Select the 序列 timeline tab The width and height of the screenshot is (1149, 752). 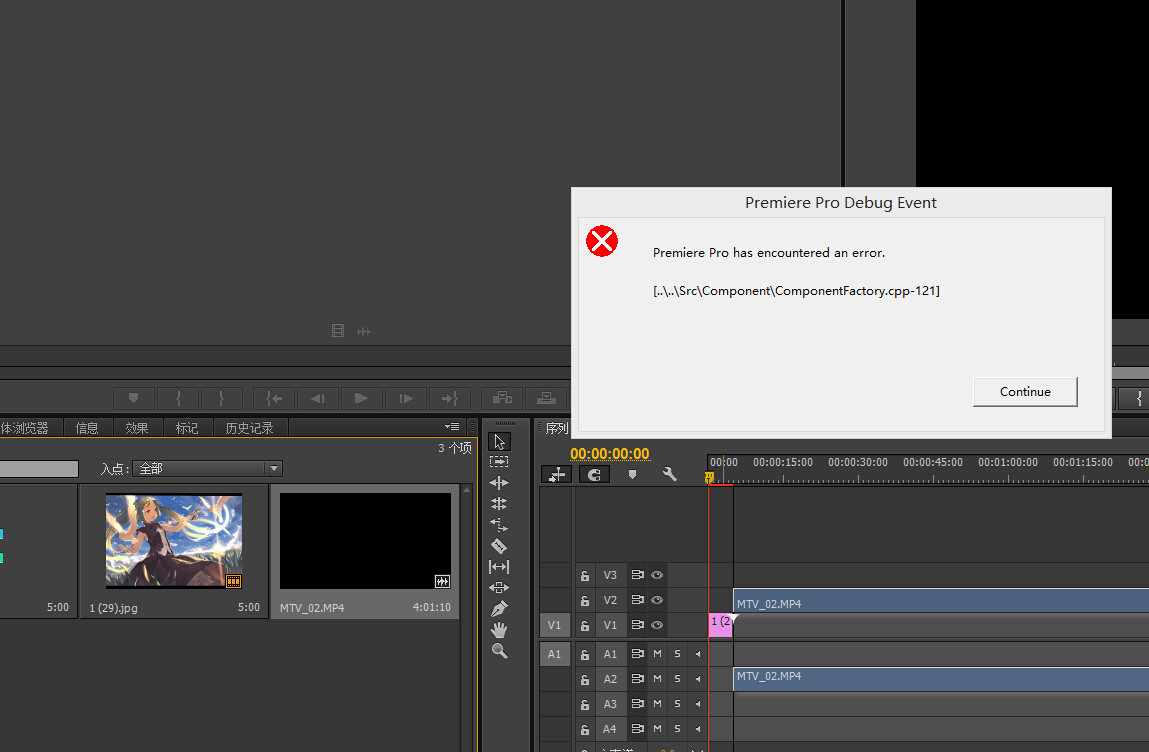tap(556, 429)
